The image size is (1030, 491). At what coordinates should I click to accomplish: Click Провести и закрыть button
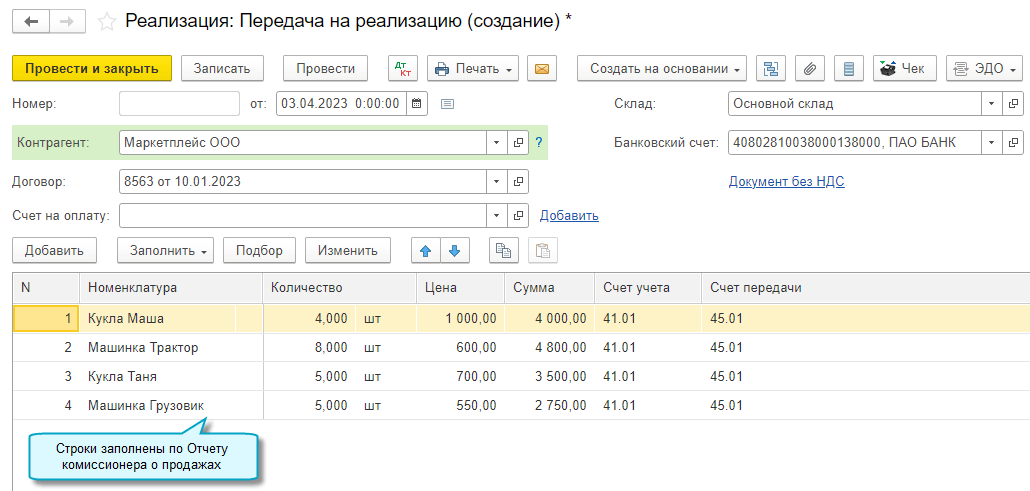pyautogui.click(x=92, y=68)
